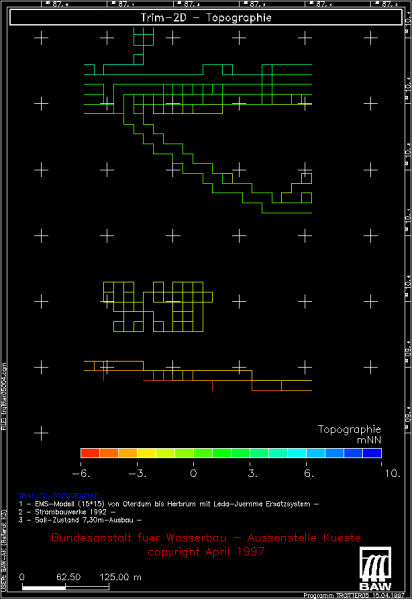The width and height of the screenshot is (412, 599).
Task: Select the red color legend swatch
Action: [90, 453]
